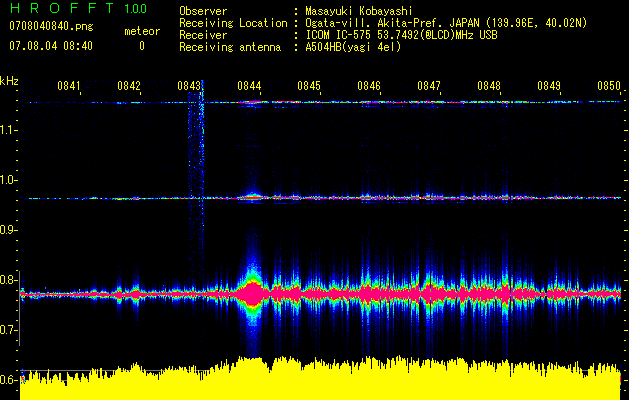Click the 0.8 kHz frequency axis label
The image size is (629, 400).
[9, 280]
